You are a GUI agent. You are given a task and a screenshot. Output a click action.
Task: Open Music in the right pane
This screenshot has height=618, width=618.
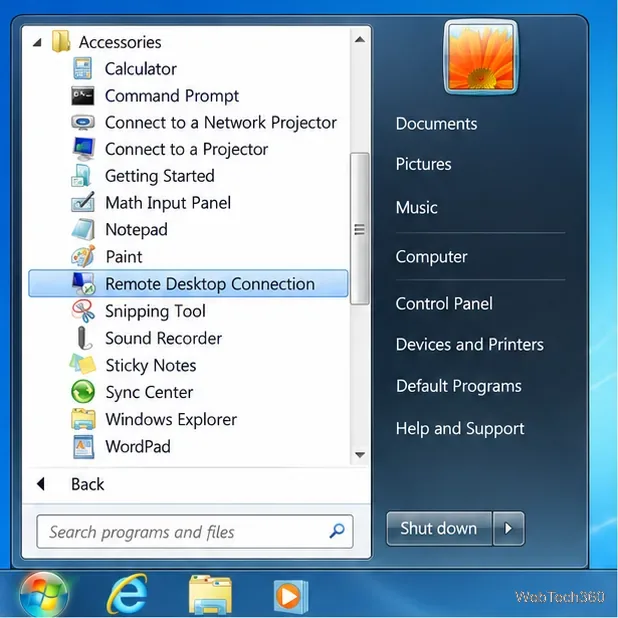[417, 207]
